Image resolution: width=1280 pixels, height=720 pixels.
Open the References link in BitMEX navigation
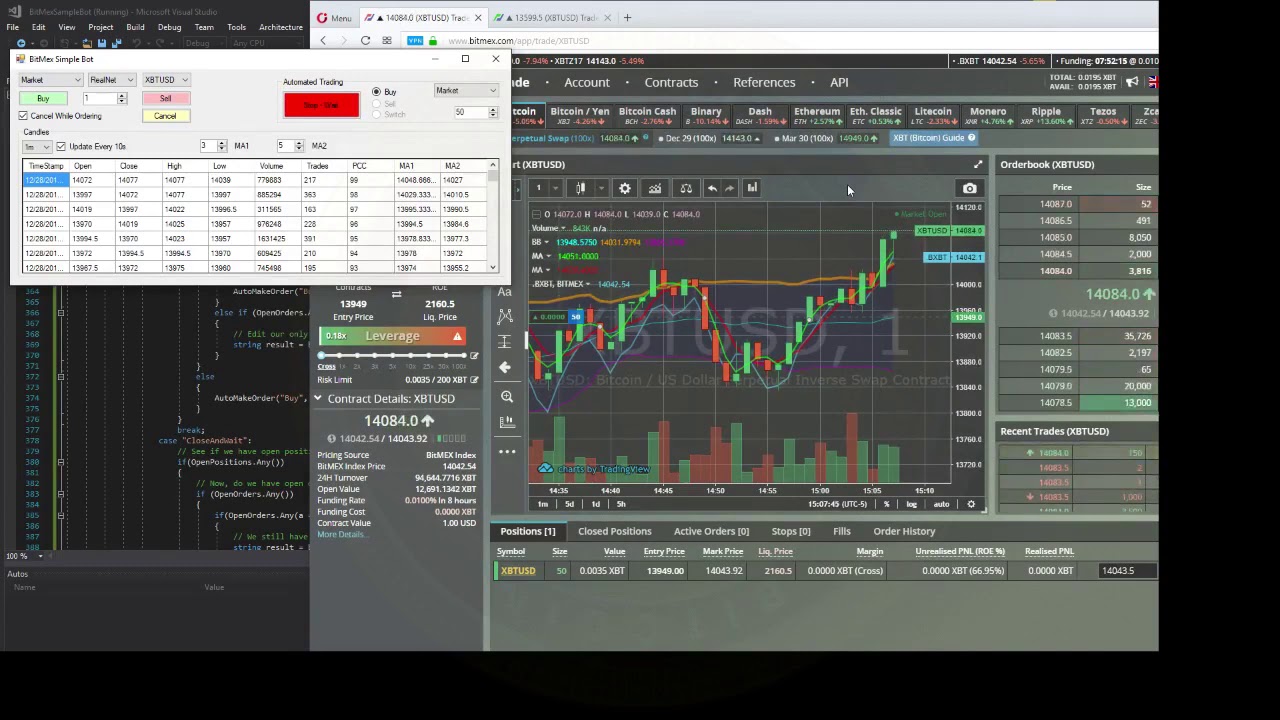tap(764, 82)
